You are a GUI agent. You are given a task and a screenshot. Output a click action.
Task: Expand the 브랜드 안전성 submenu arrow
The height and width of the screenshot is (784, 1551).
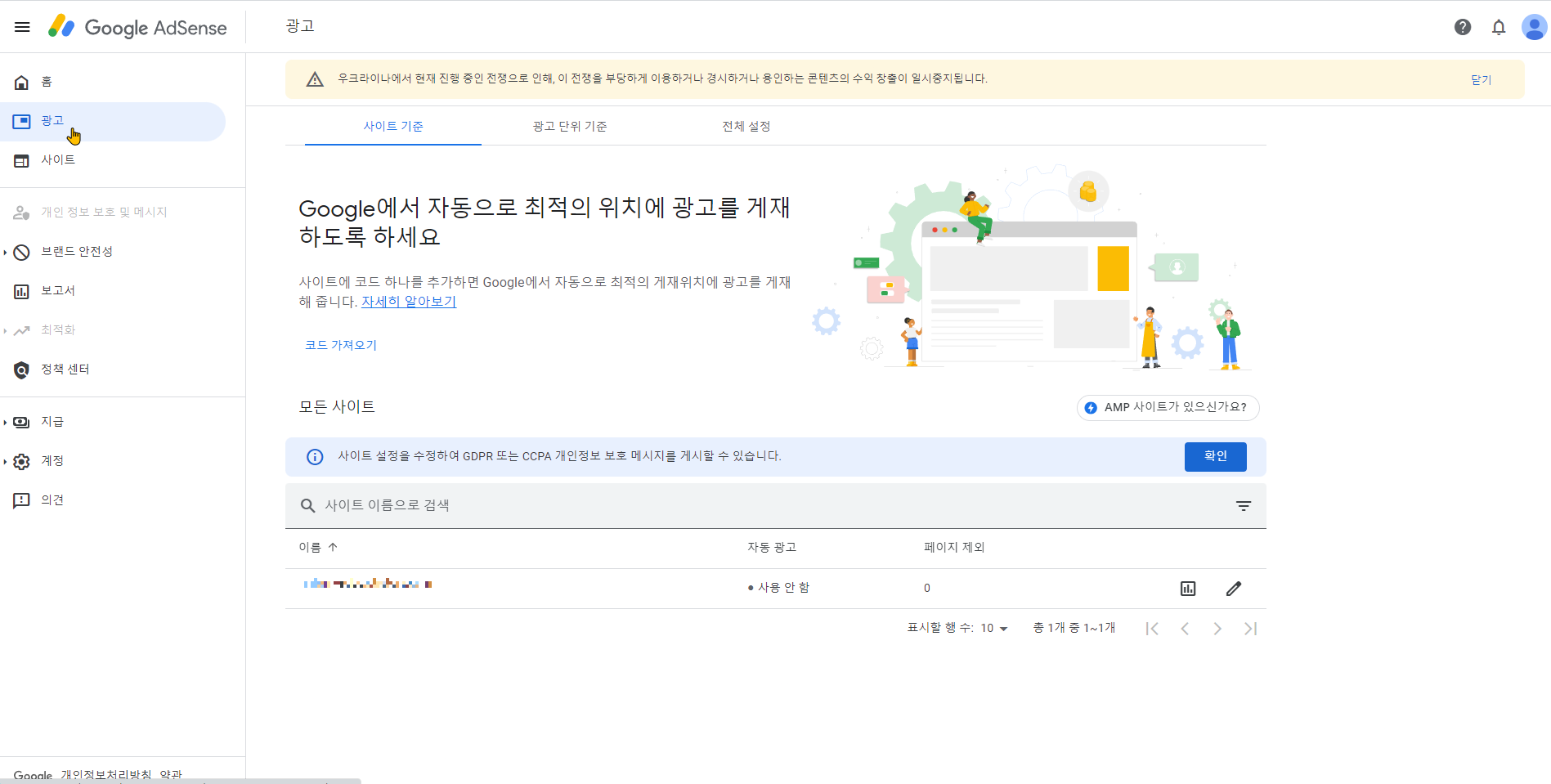point(5,252)
